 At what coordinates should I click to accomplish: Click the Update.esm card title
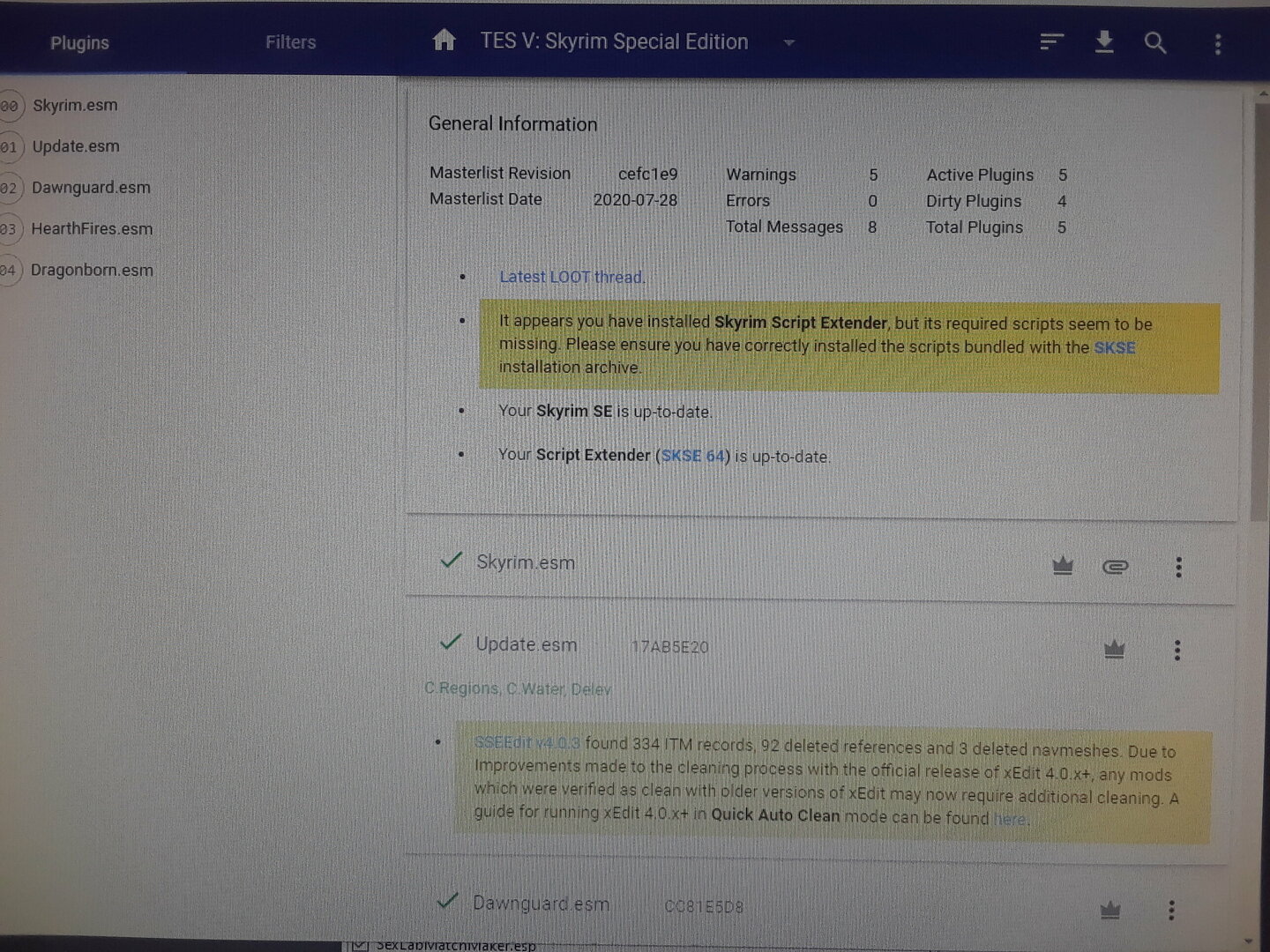pos(527,644)
